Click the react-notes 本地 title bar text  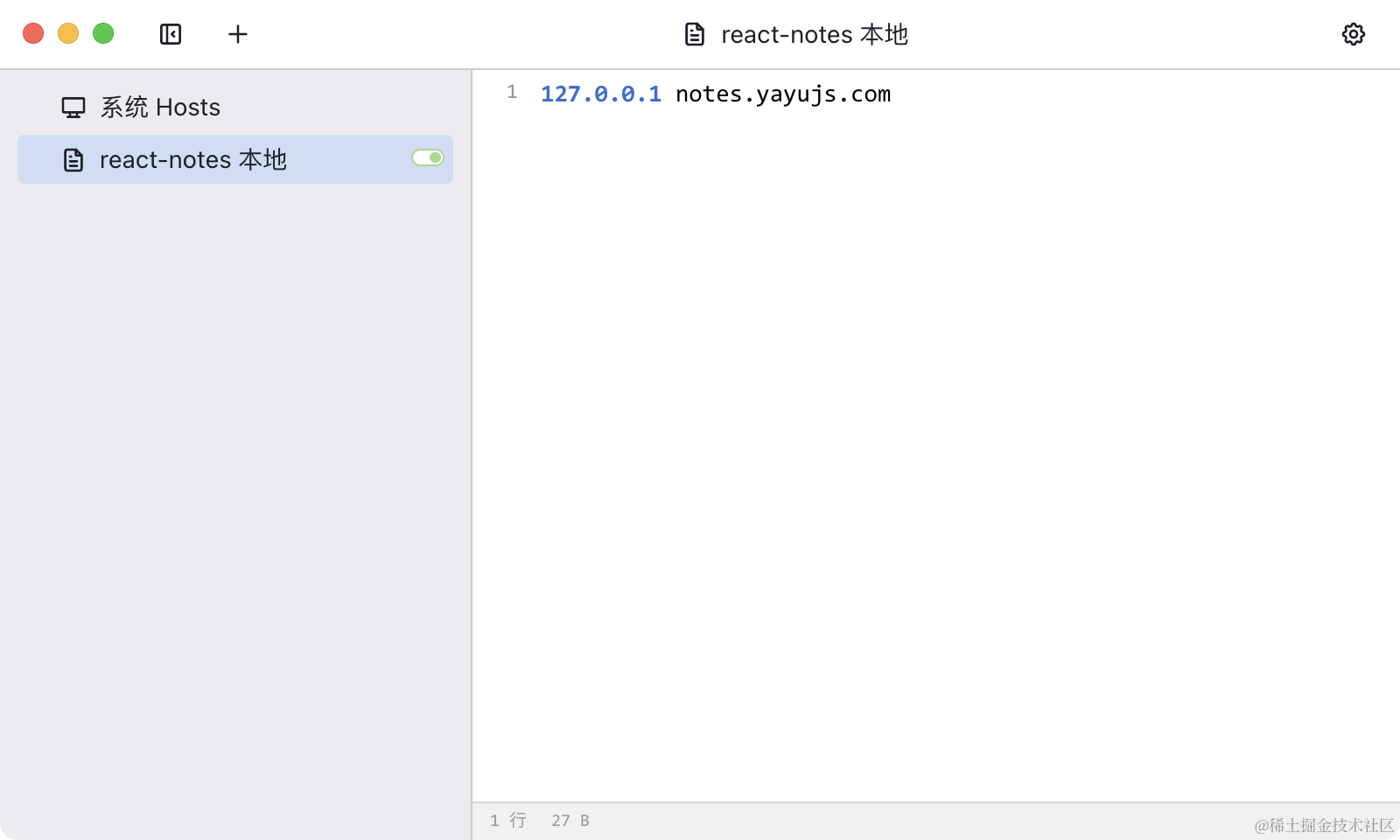814,35
